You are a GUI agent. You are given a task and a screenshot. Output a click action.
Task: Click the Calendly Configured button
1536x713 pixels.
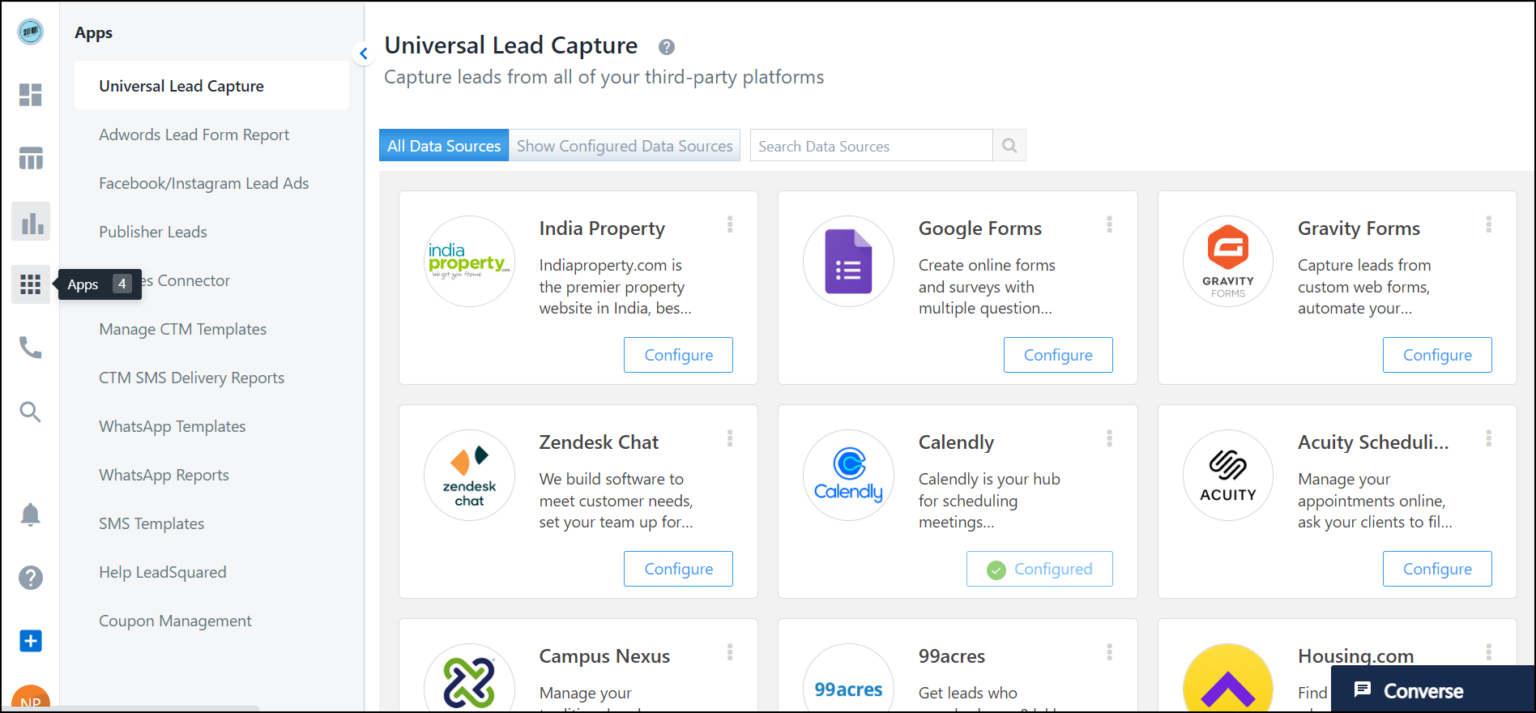pos(1039,569)
